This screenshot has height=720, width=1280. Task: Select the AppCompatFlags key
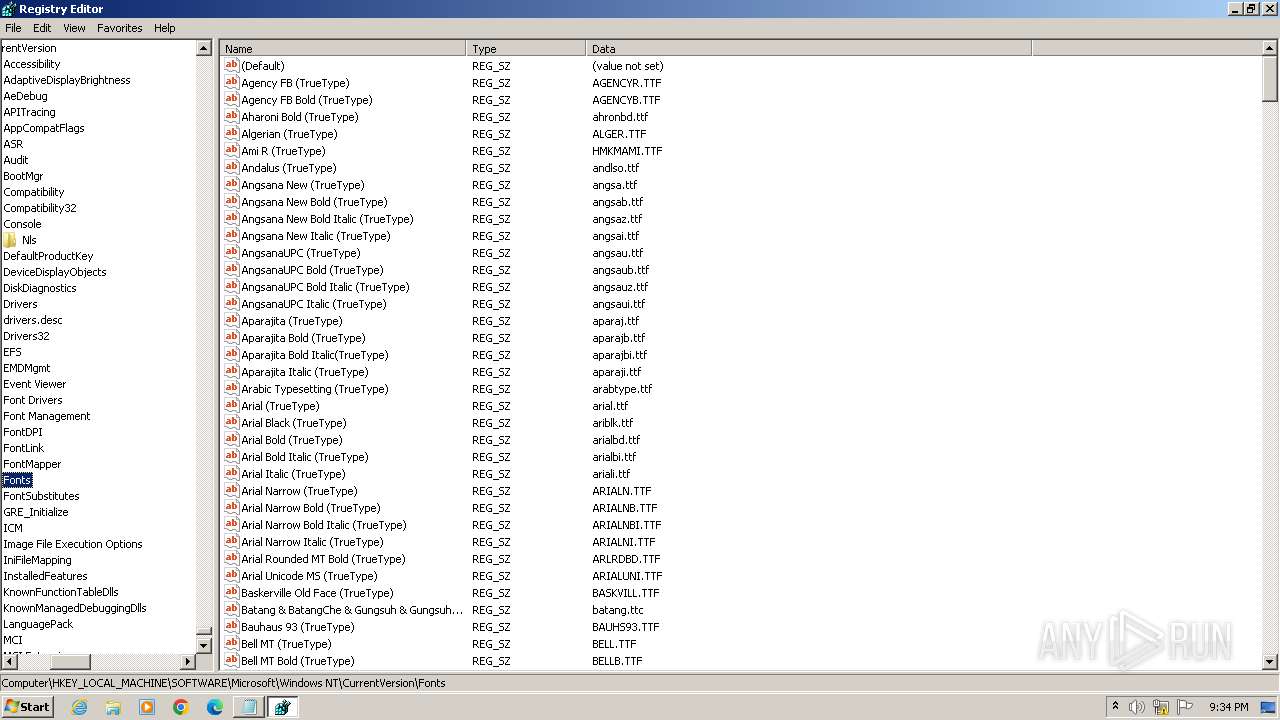pos(44,128)
